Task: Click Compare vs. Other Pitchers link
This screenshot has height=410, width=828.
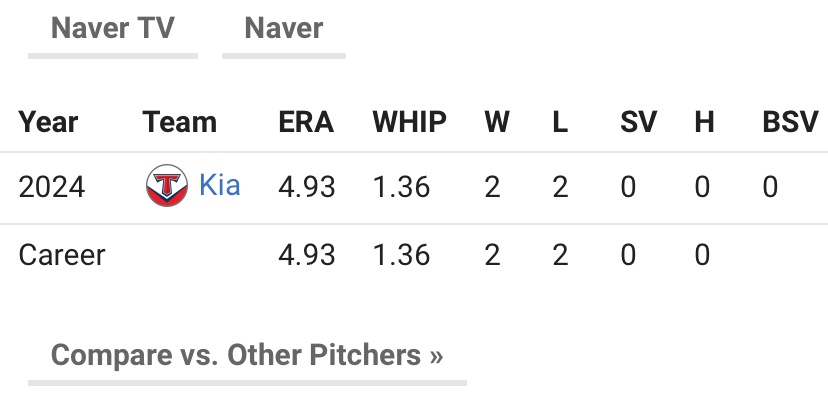Action: (x=247, y=355)
